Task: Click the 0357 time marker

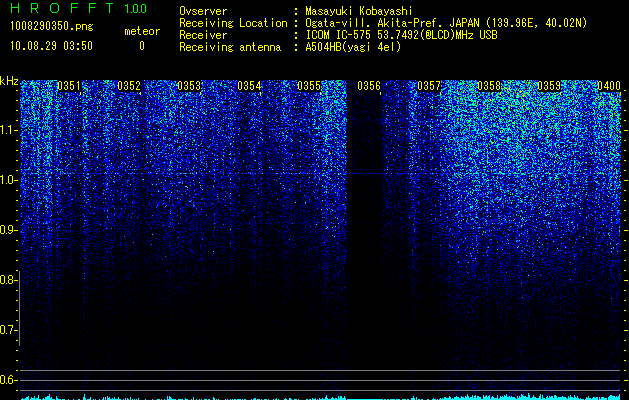Action: (x=429, y=86)
